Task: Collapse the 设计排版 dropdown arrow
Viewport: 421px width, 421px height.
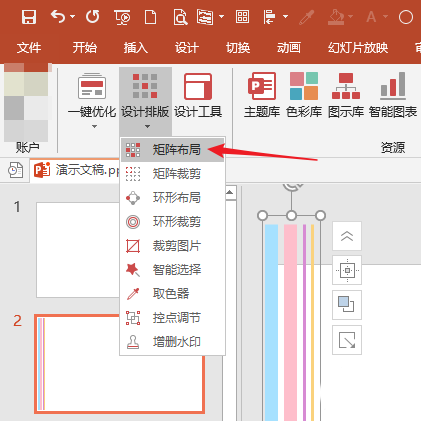Action: 147,127
